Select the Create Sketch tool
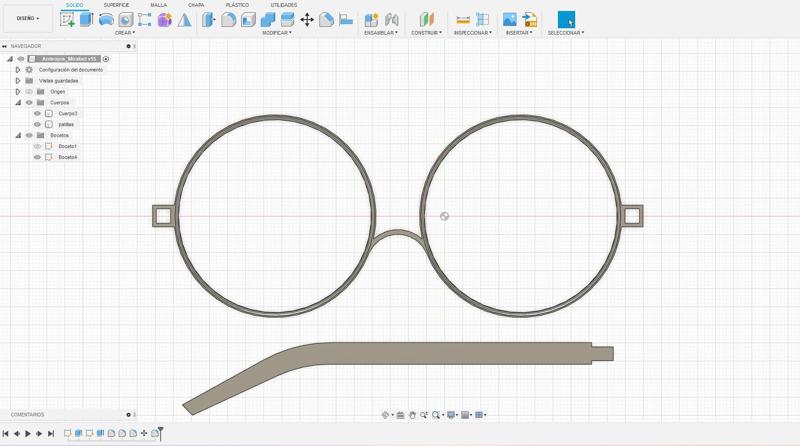 coord(67,20)
